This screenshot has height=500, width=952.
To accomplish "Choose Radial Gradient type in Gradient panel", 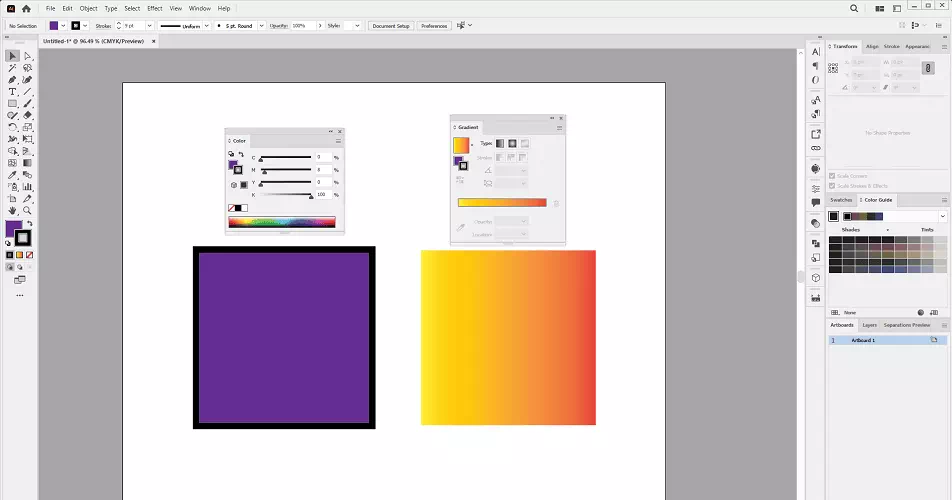I will (x=512, y=143).
